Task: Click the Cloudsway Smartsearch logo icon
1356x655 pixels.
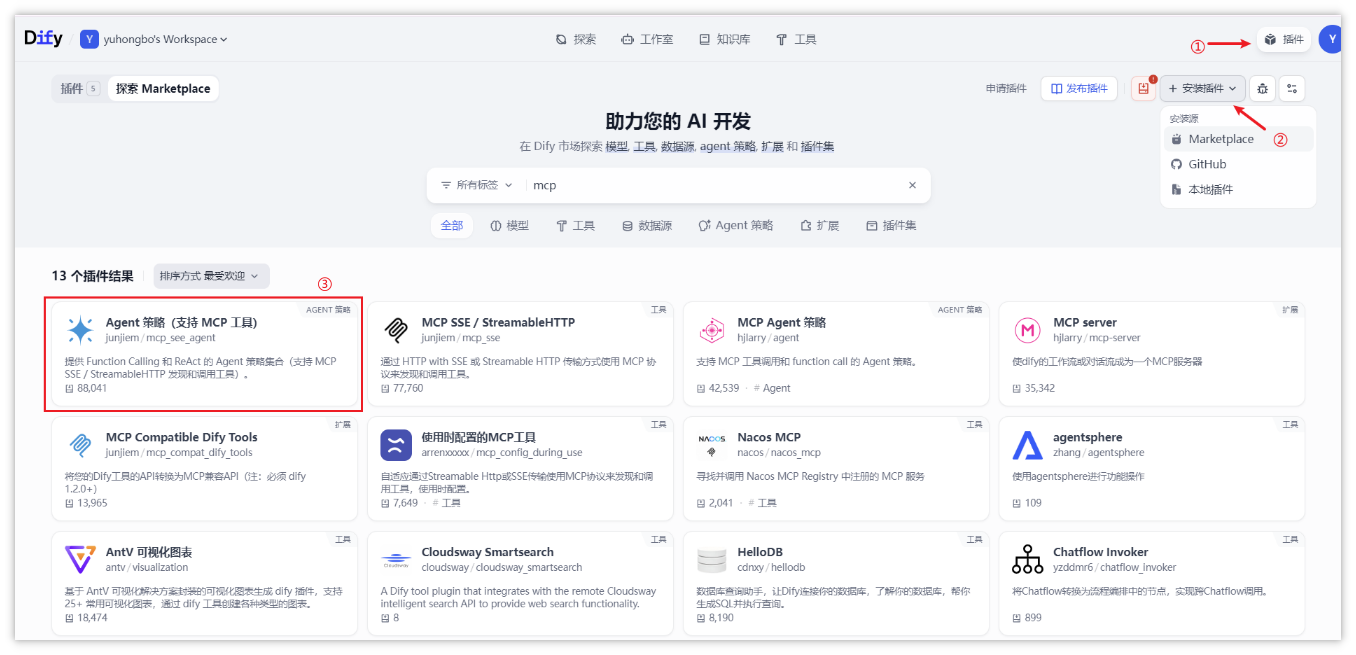Action: tap(396, 560)
